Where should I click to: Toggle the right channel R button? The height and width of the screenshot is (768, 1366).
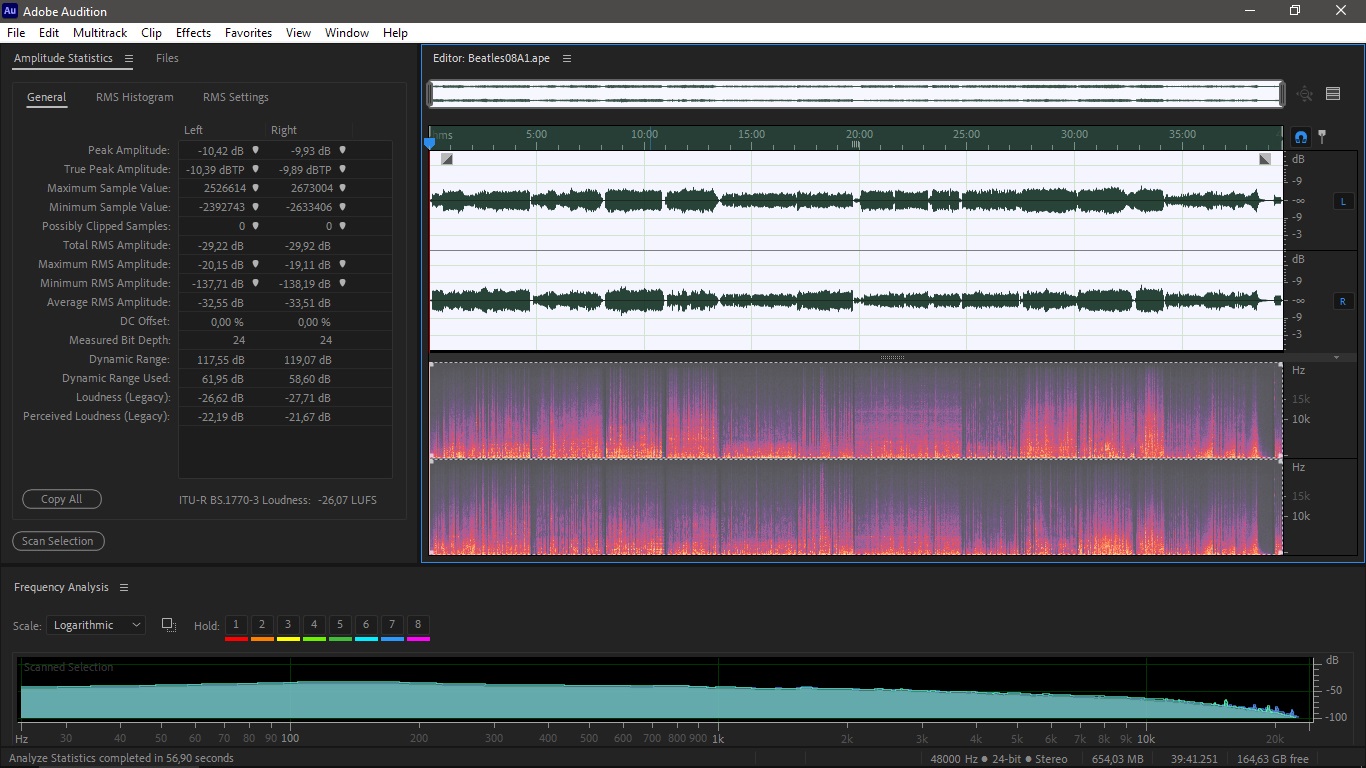coord(1342,301)
